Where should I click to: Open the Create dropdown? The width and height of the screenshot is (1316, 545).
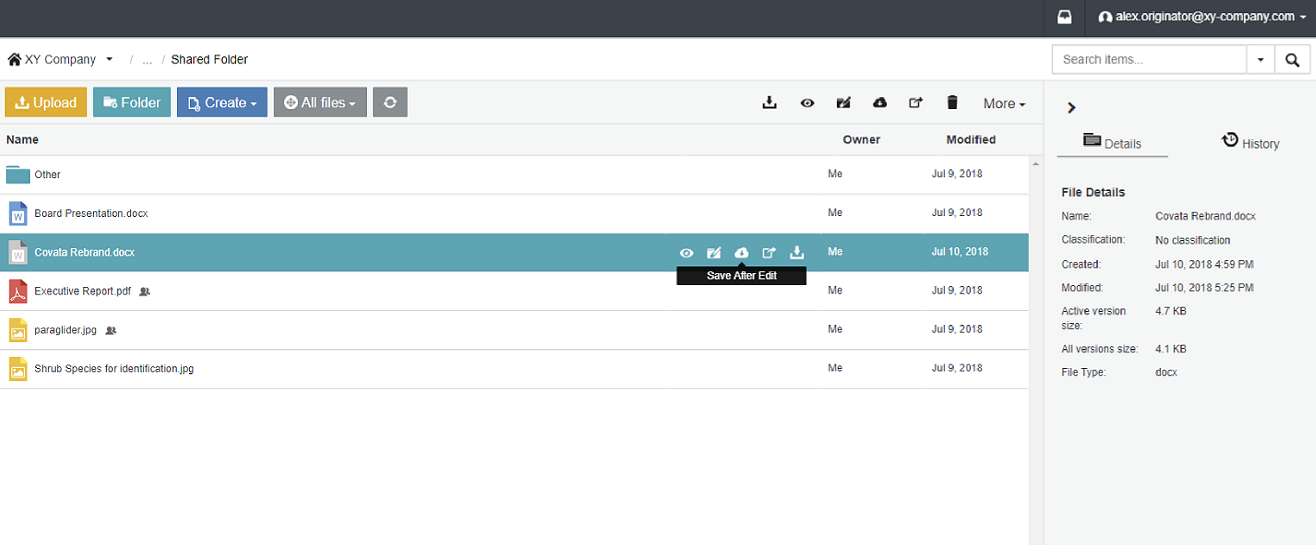click(x=222, y=102)
